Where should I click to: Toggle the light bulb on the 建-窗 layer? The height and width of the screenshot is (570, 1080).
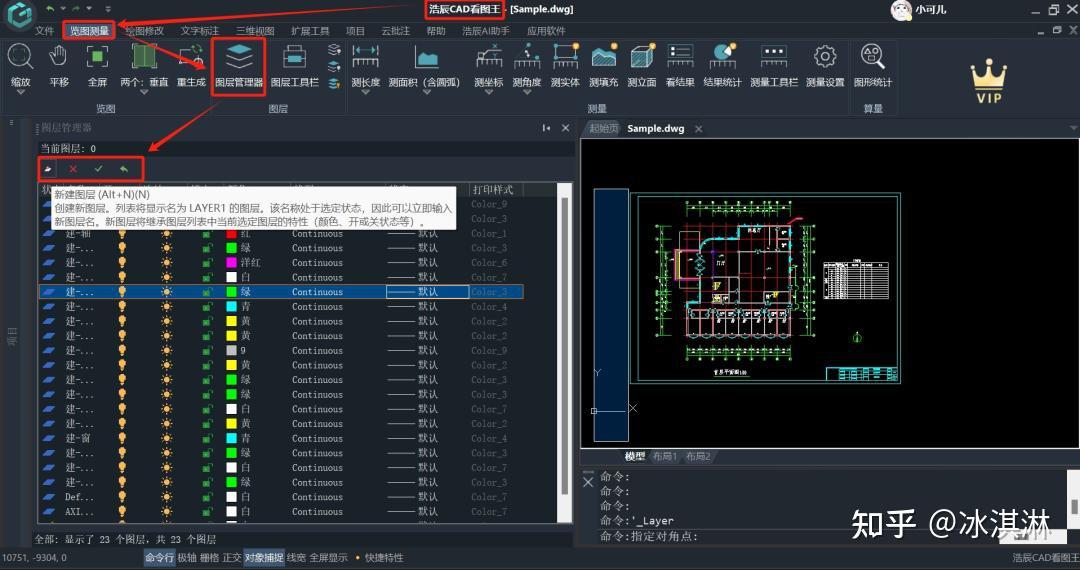coord(122,438)
